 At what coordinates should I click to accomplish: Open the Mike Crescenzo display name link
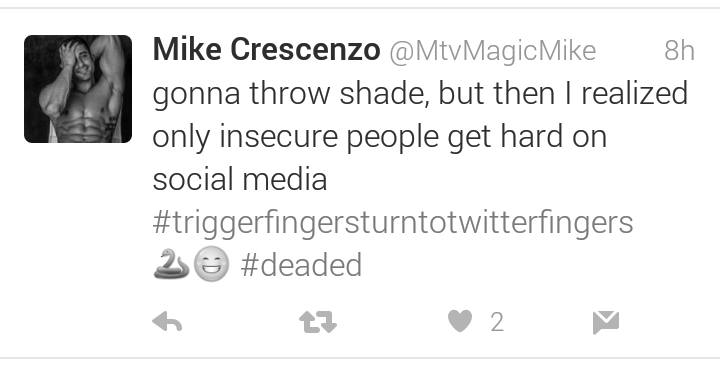[x=266, y=50]
